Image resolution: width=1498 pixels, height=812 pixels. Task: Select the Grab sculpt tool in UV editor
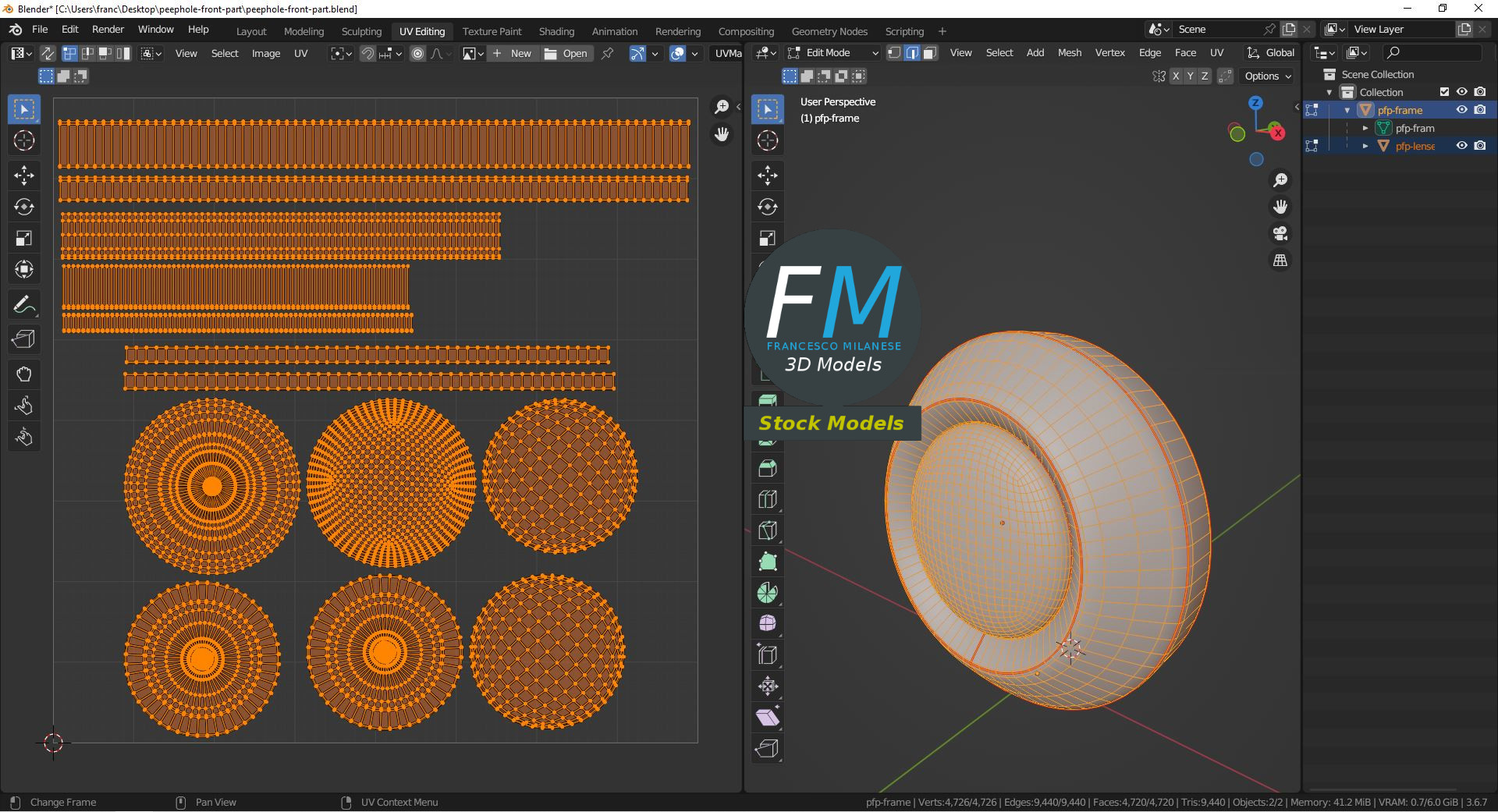coord(24,374)
